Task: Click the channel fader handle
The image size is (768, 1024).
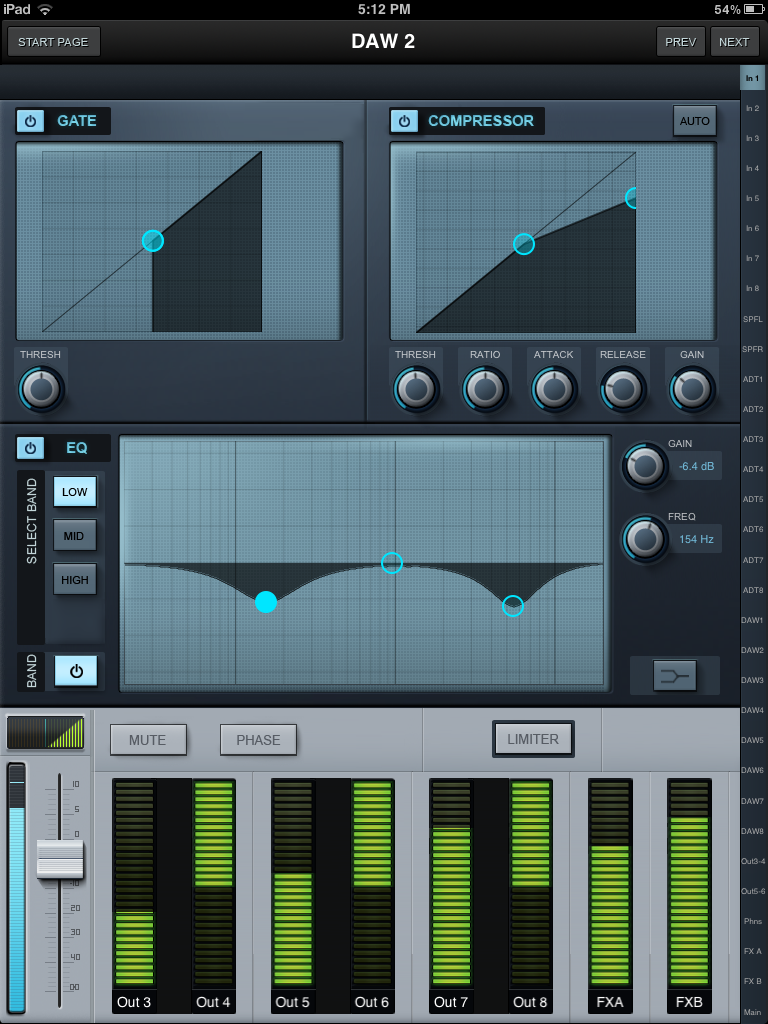Action: [x=60, y=859]
